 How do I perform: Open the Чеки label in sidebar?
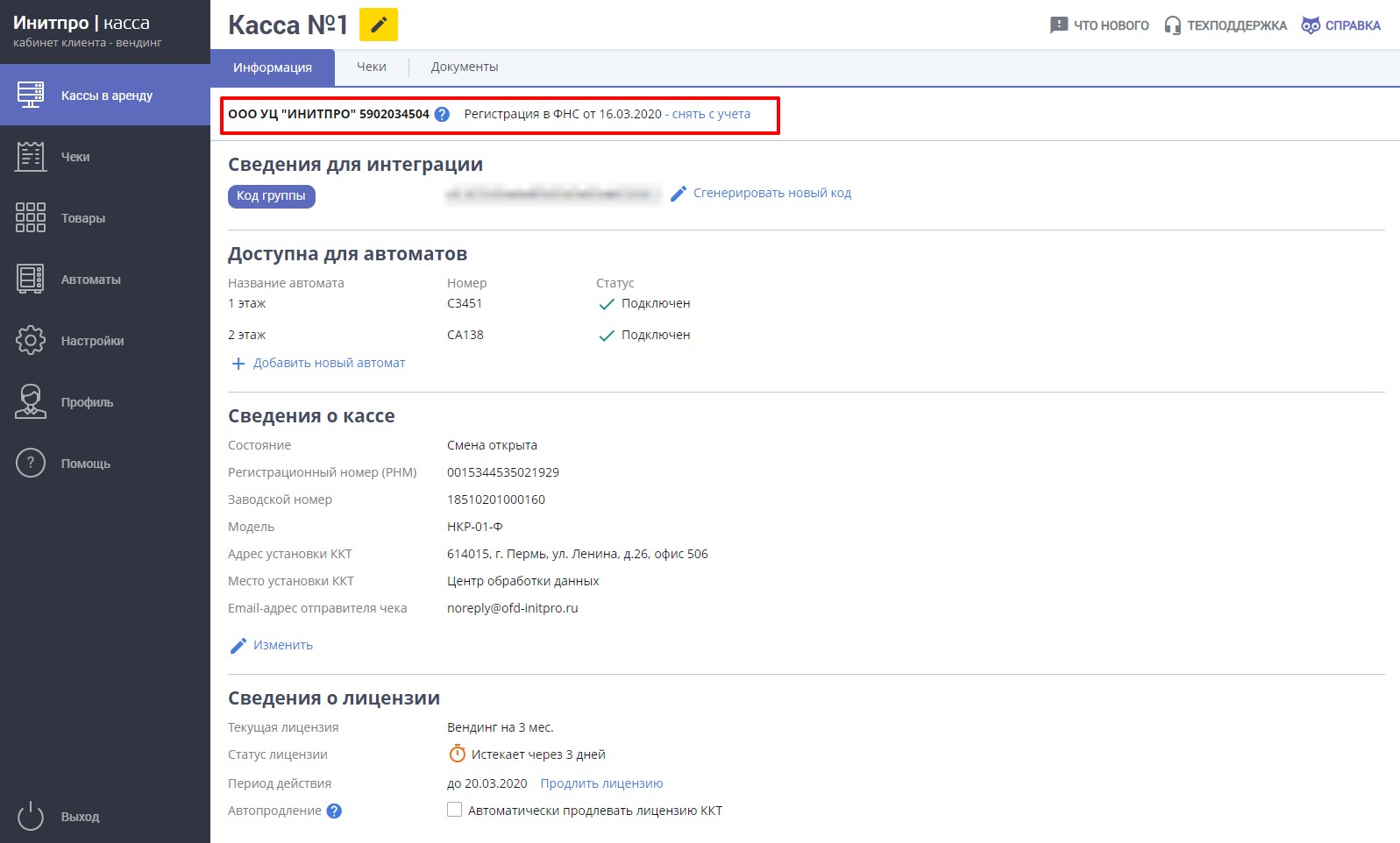point(75,157)
